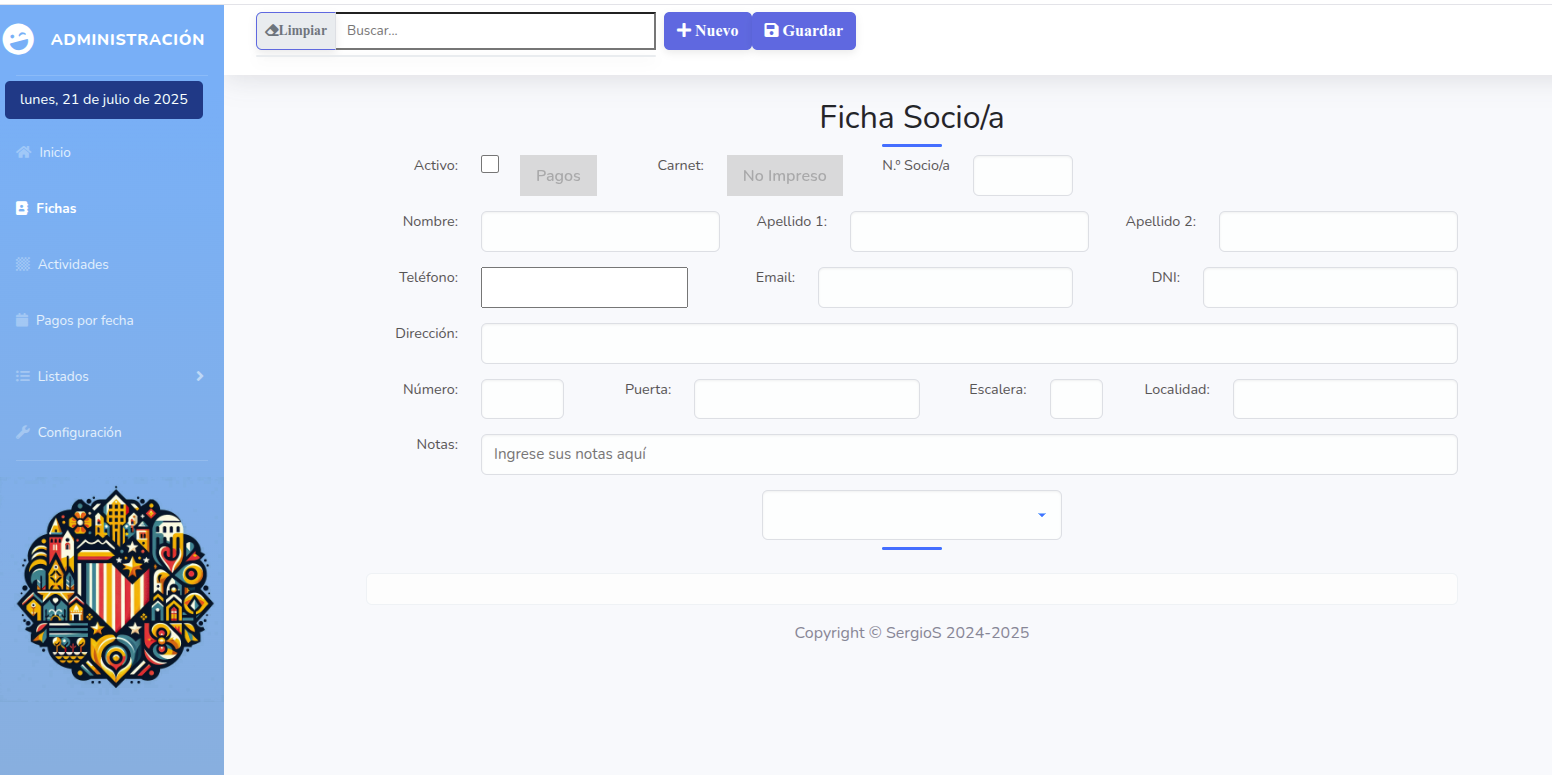1552x775 pixels.
Task: Toggle the Activo checkbox
Action: point(490,164)
